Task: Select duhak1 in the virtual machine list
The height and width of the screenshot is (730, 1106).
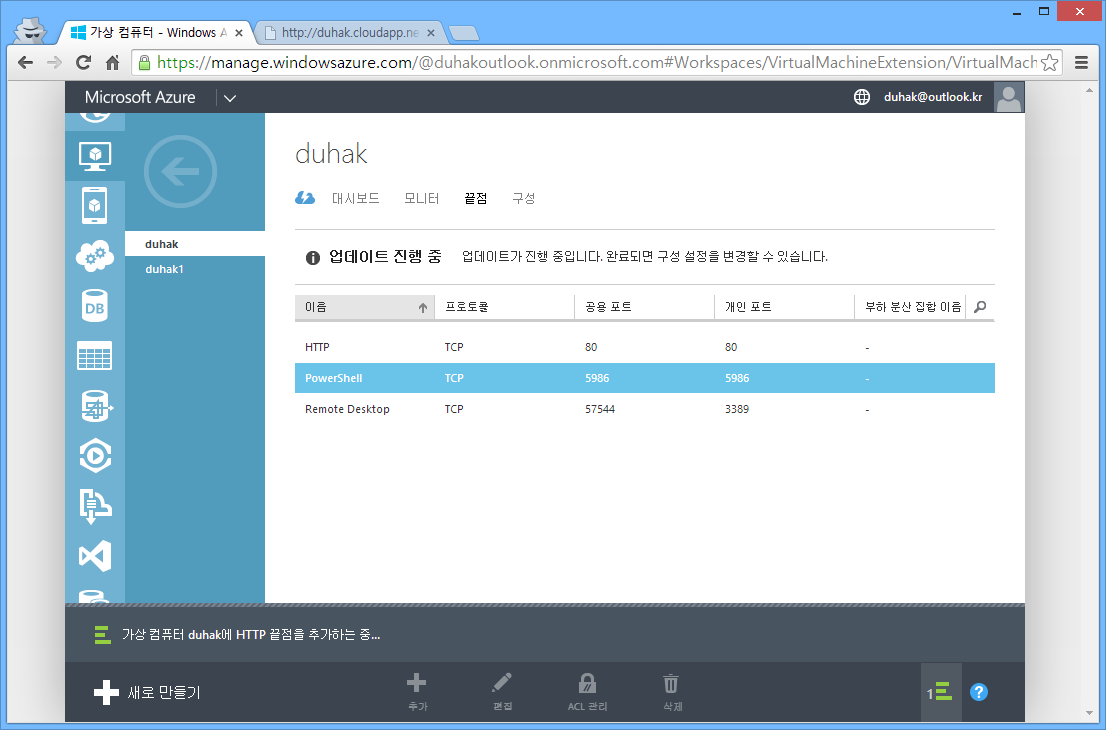Action: tap(195, 269)
